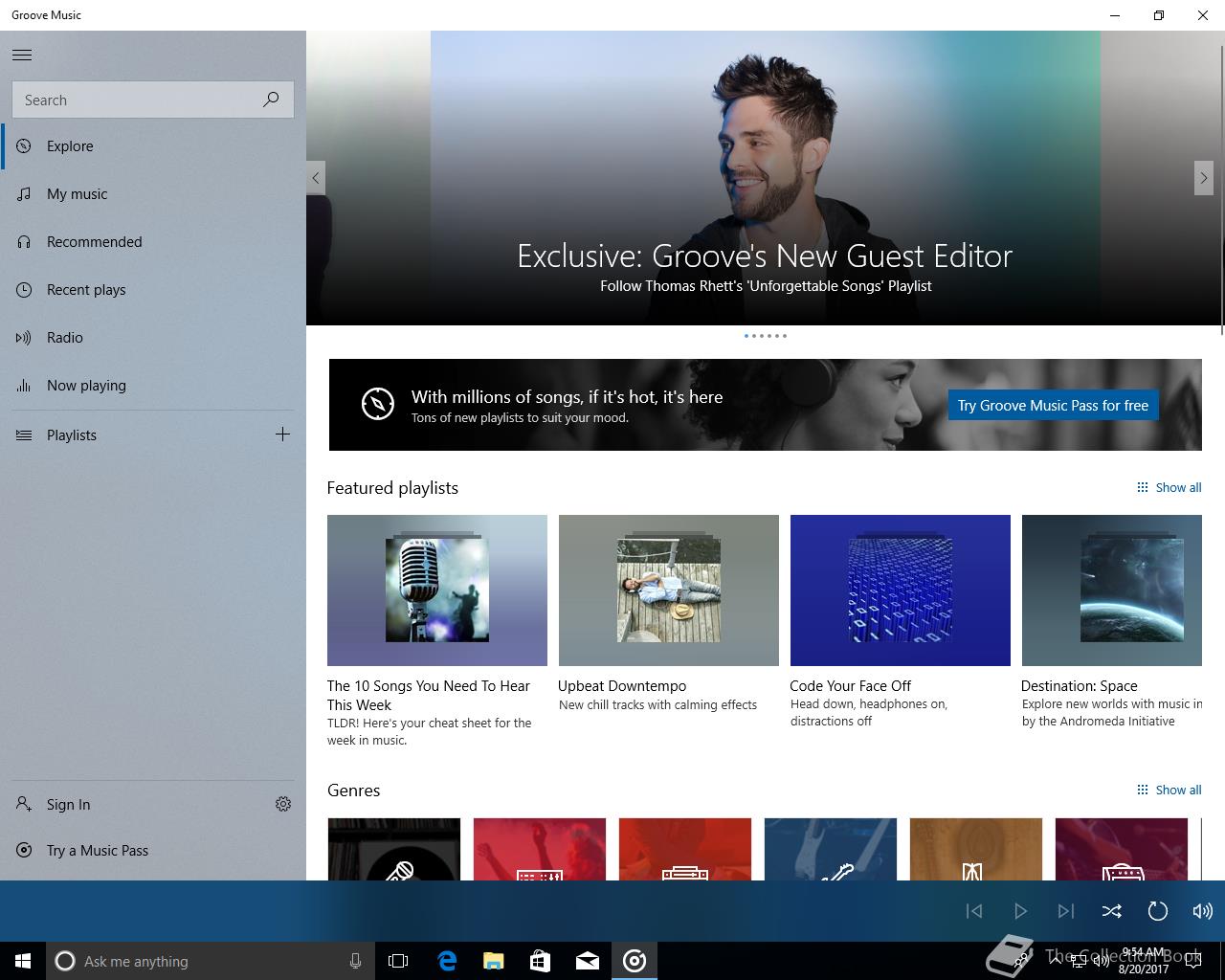Viewport: 1225px width, 980px height.
Task: Open Destination: Space playlist thumbnail
Action: pos(1112,590)
